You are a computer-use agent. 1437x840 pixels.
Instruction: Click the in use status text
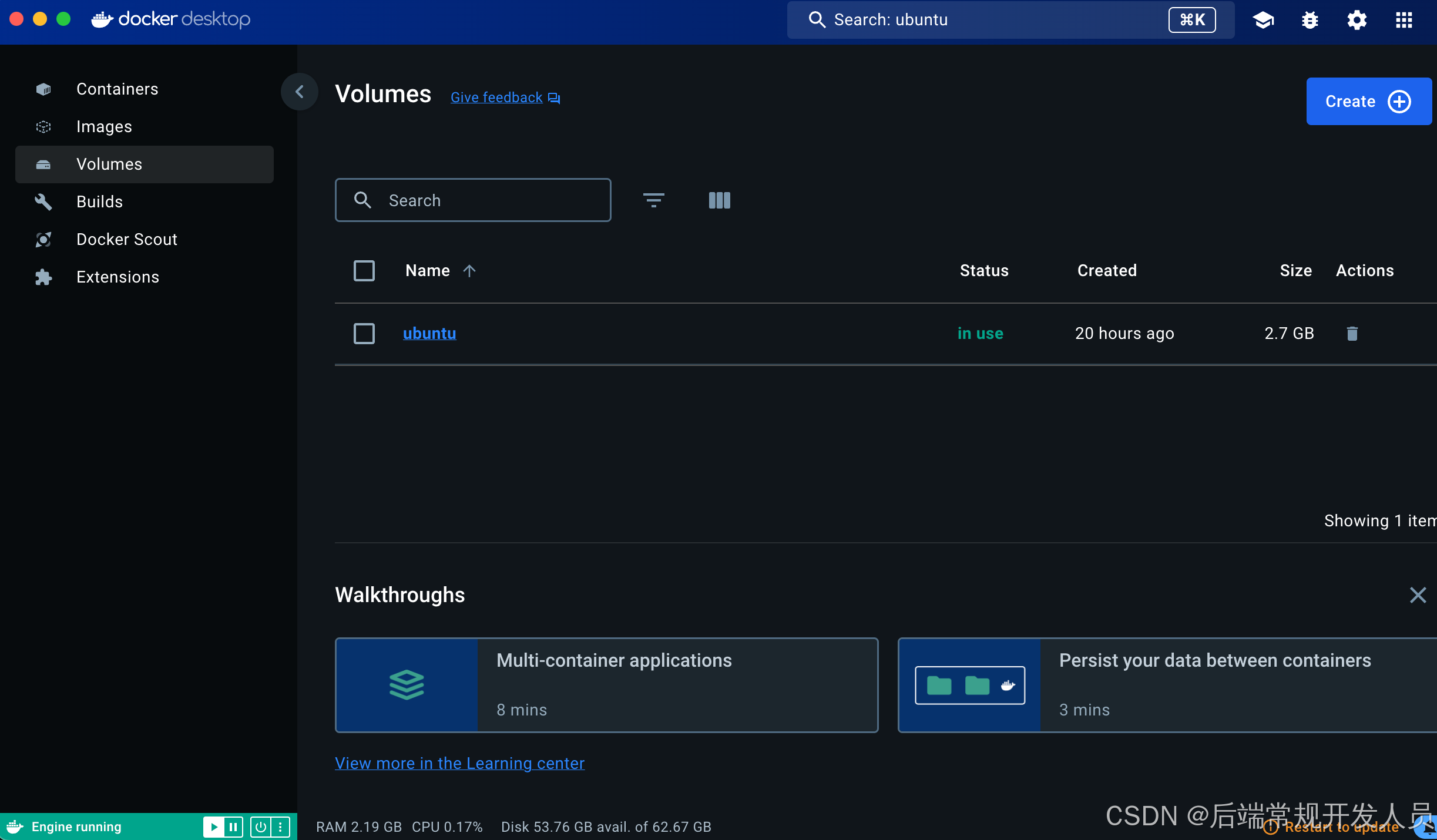[x=981, y=334]
